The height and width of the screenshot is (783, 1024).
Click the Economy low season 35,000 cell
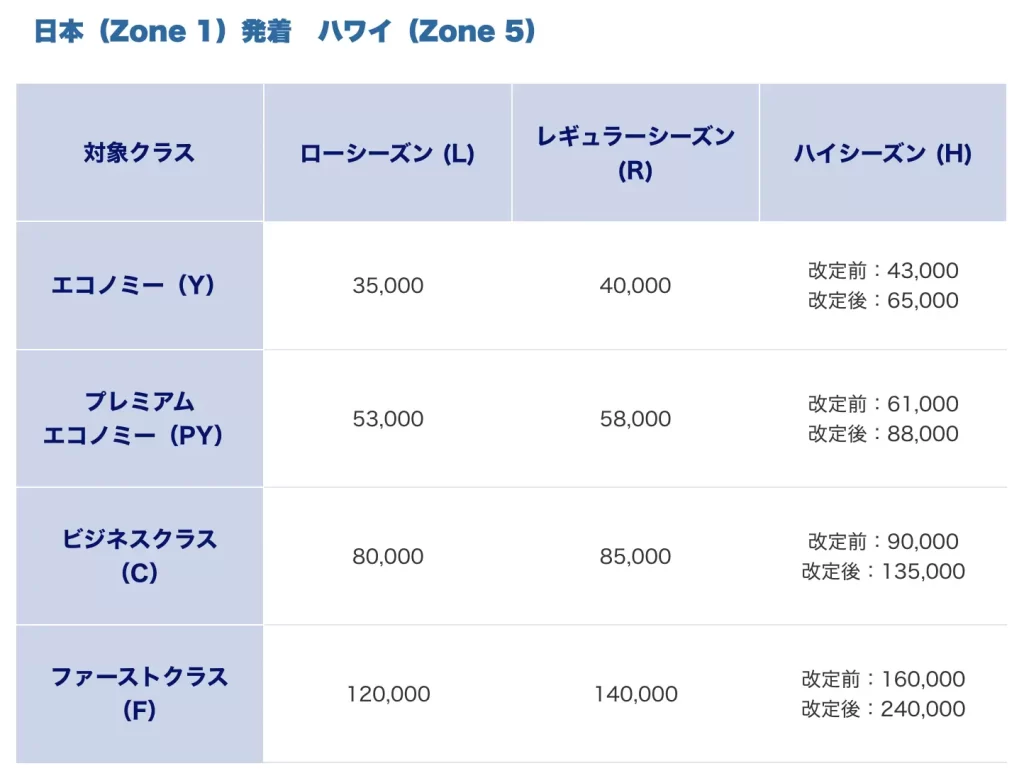coord(388,286)
